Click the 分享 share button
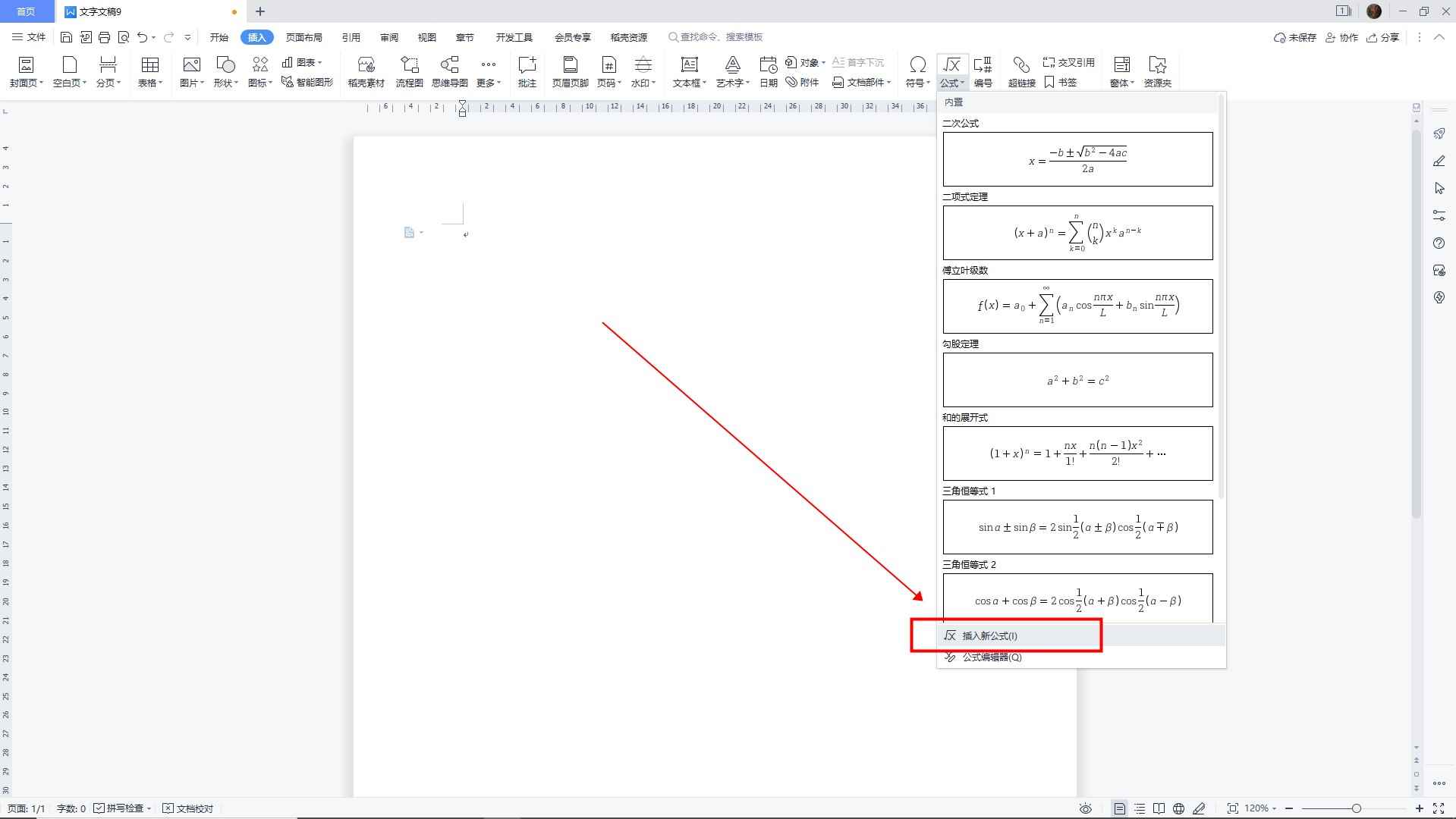Screen dimensions: 1456x819 [x=1383, y=37]
